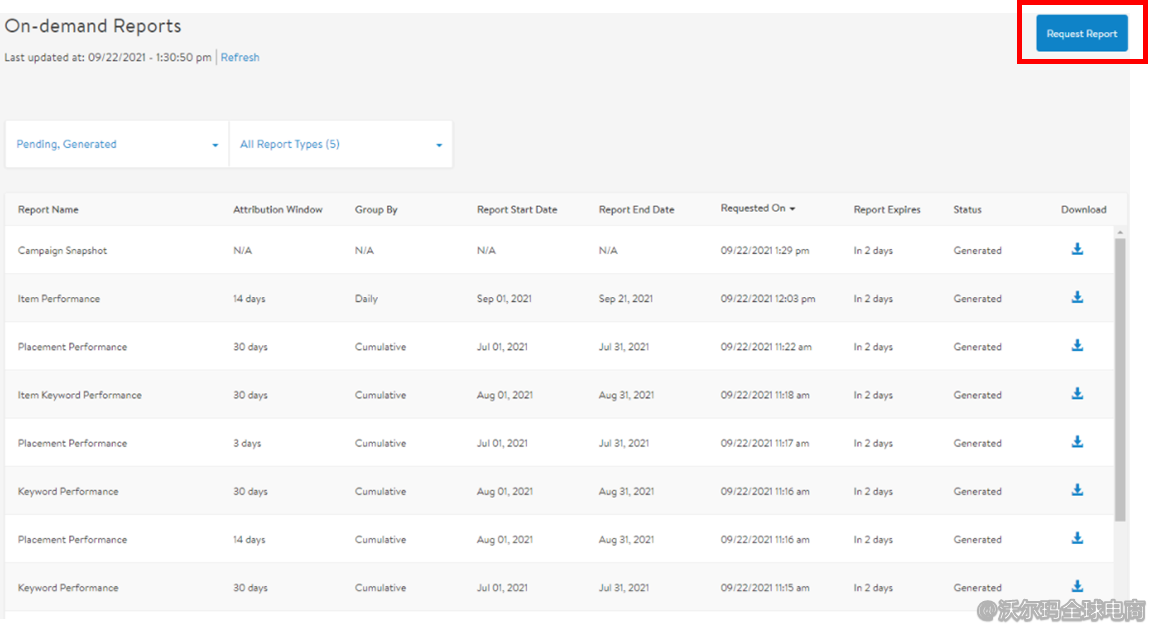Click the Report Expires column header
The width and height of the screenshot is (1160, 630).
click(887, 210)
